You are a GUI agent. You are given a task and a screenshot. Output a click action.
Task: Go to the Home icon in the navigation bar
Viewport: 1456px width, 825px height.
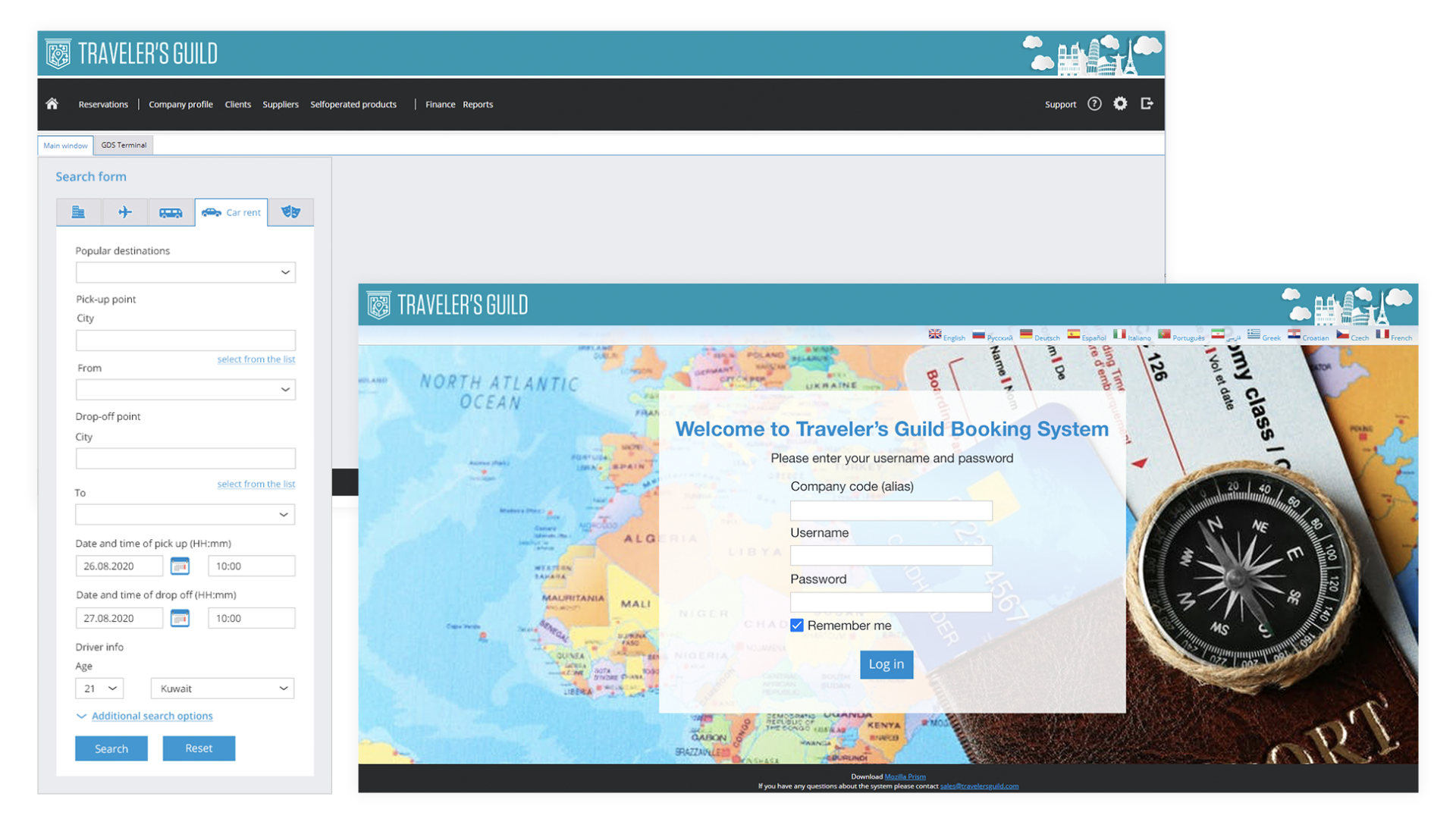click(x=52, y=104)
